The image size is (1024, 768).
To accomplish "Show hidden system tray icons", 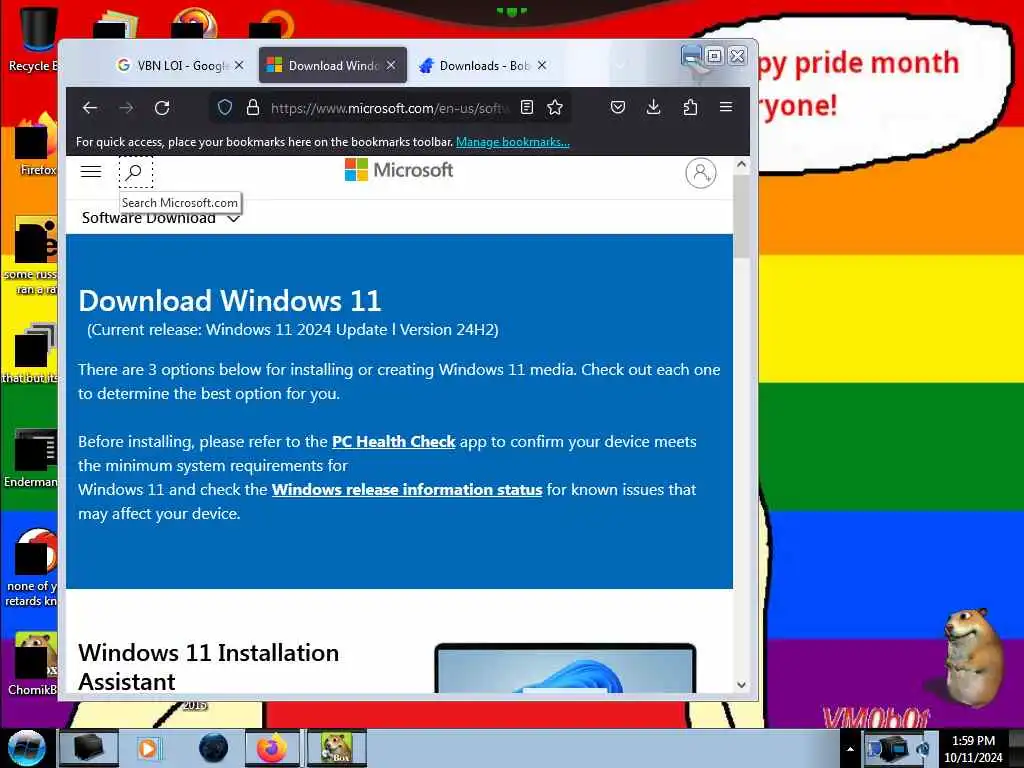I will pyautogui.click(x=850, y=750).
